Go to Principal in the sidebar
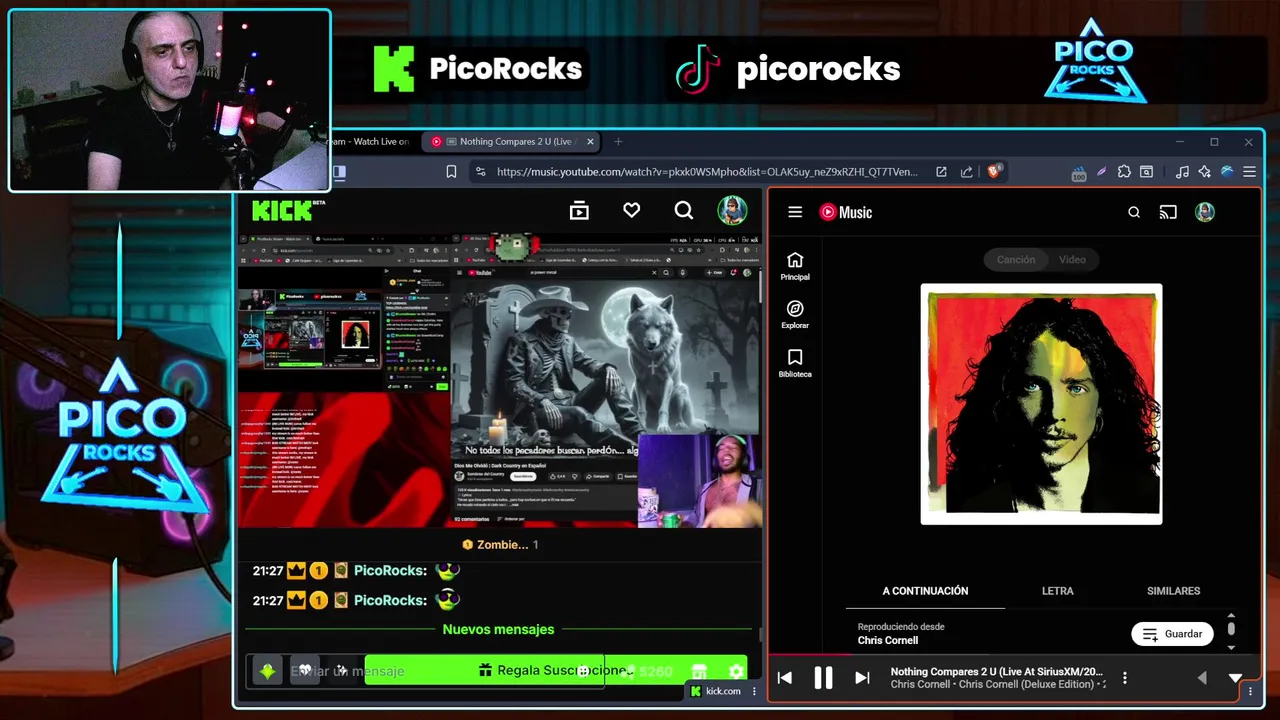Viewport: 1280px width, 720px height. [795, 266]
